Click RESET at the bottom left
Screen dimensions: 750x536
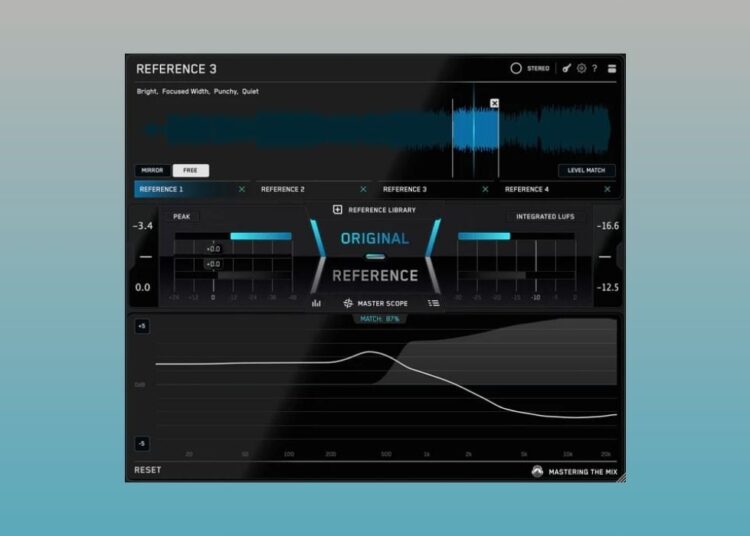pos(148,470)
